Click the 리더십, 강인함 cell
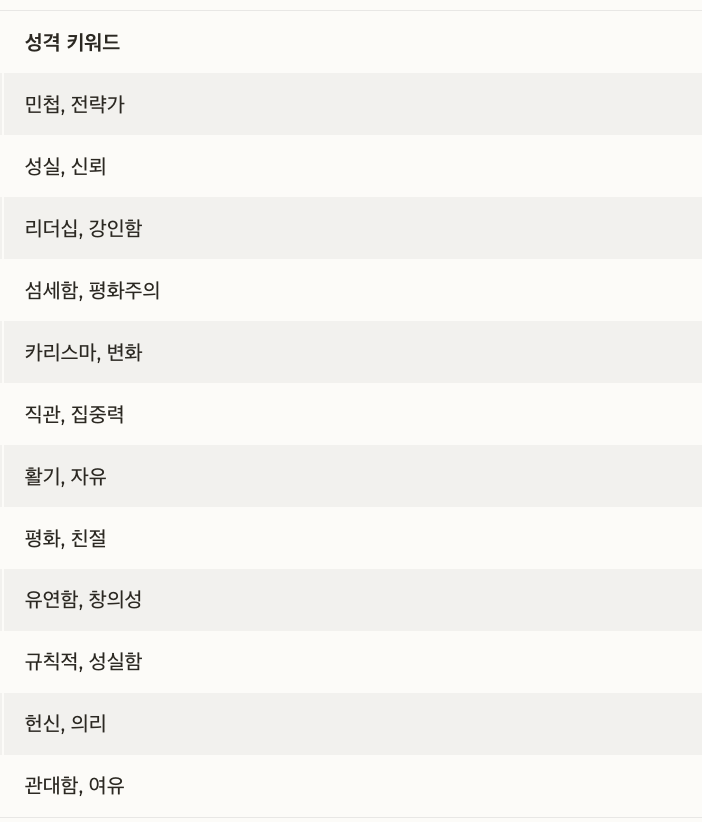Screen dimensions: 702x822 (x=351, y=228)
